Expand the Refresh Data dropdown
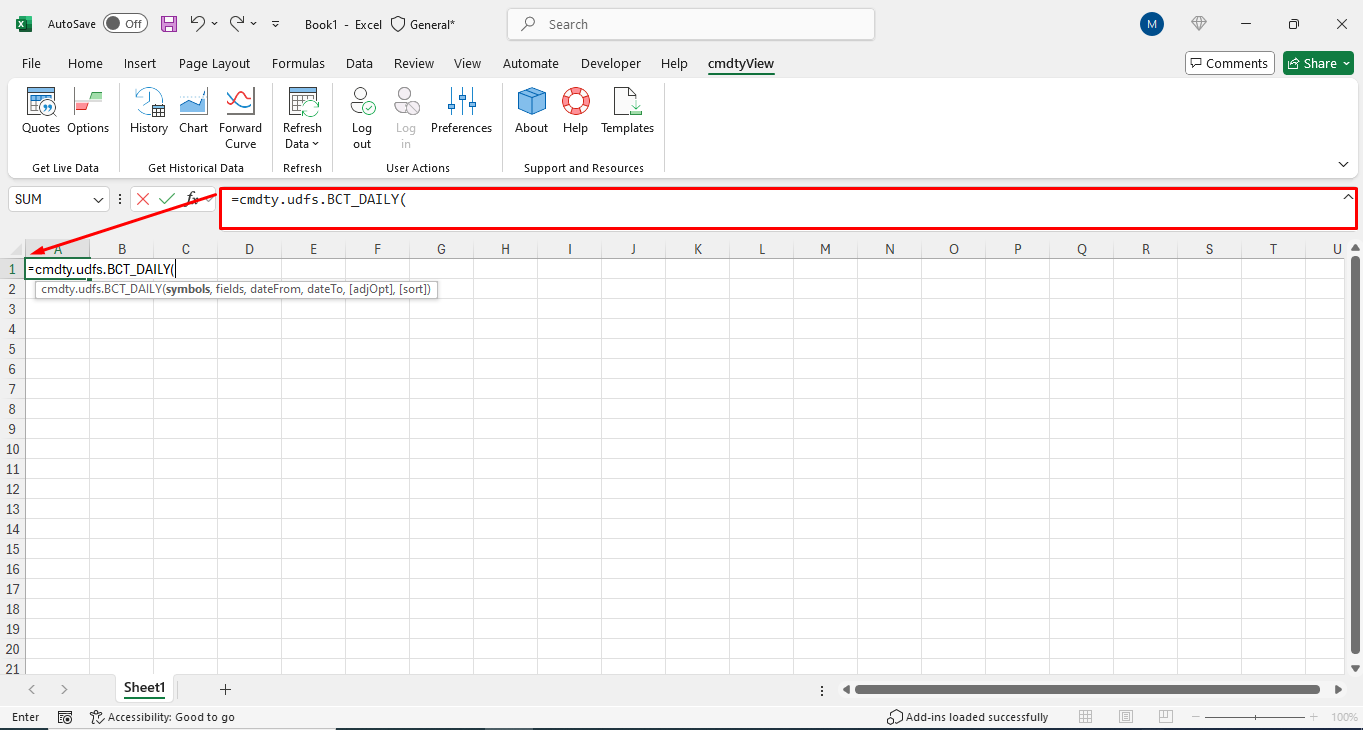 point(302,118)
